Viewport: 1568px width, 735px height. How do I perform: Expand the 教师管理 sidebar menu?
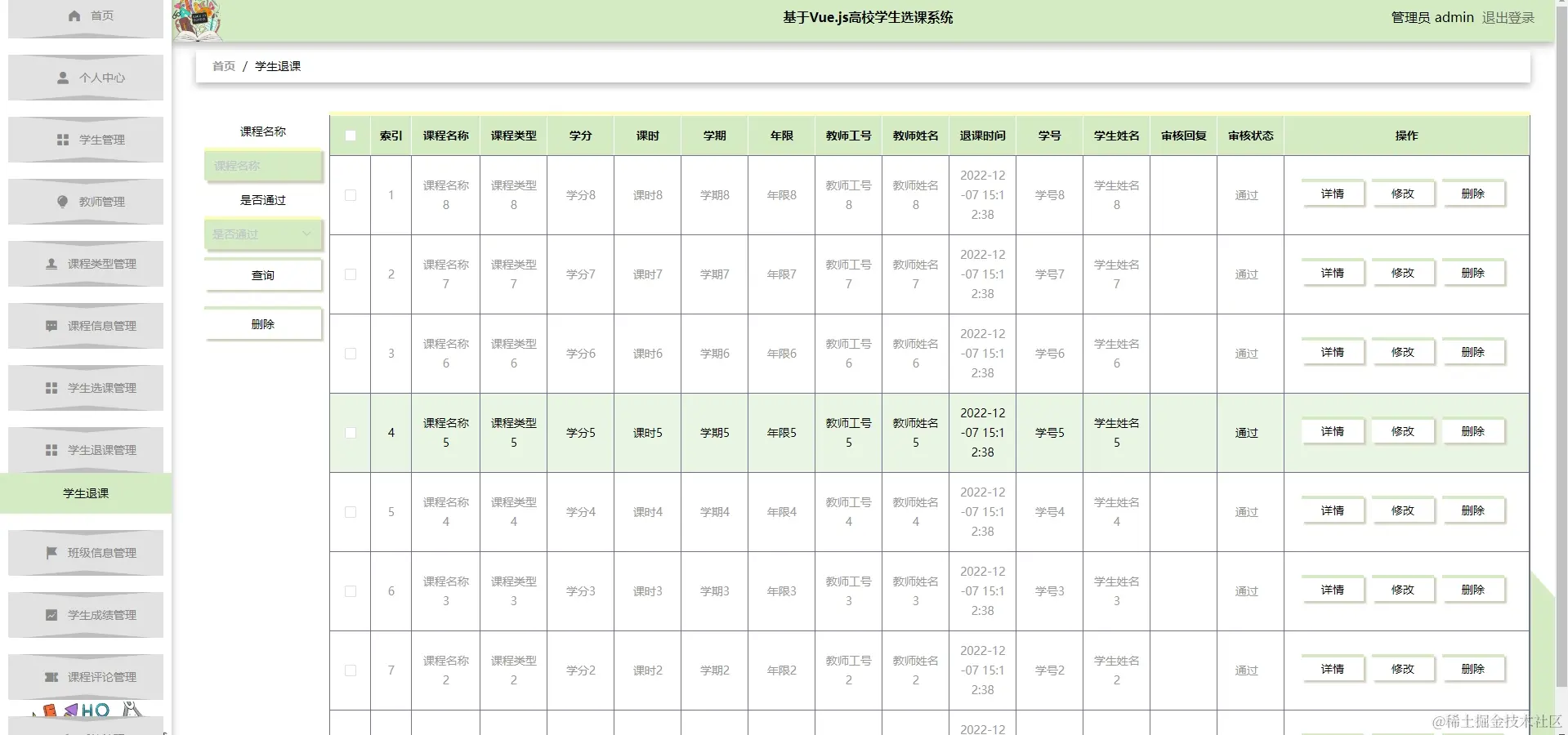point(86,202)
